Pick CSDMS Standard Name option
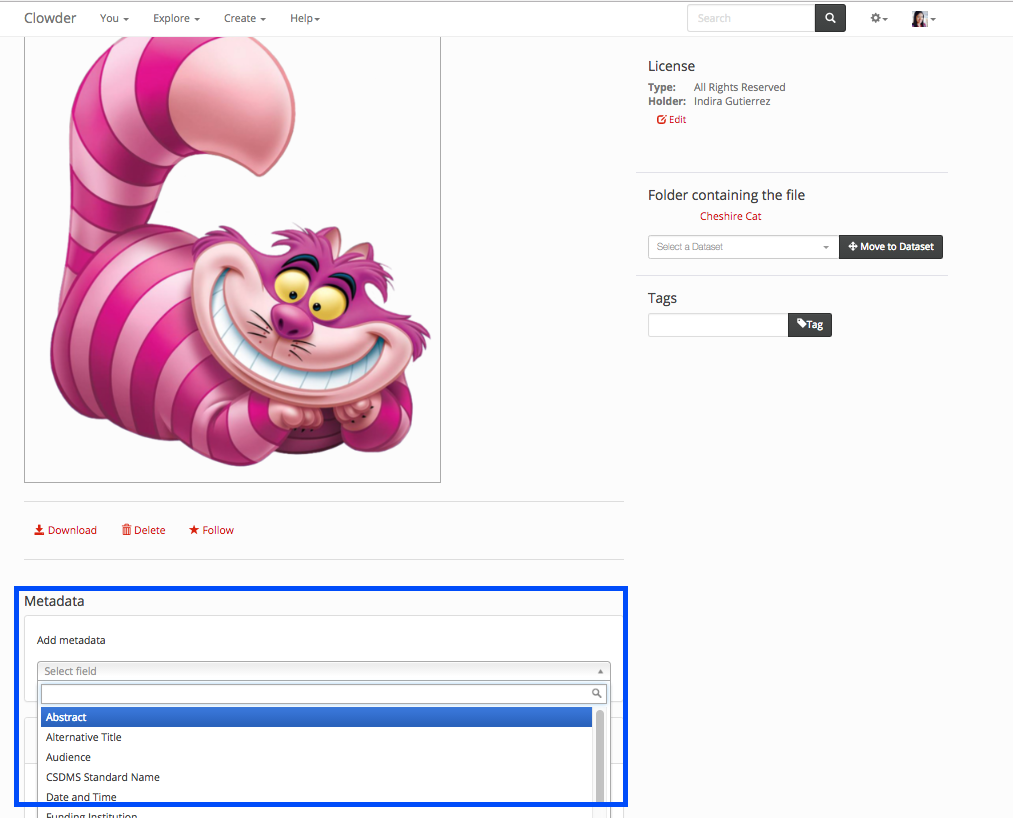Viewport: 1013px width, 818px height. [103, 777]
